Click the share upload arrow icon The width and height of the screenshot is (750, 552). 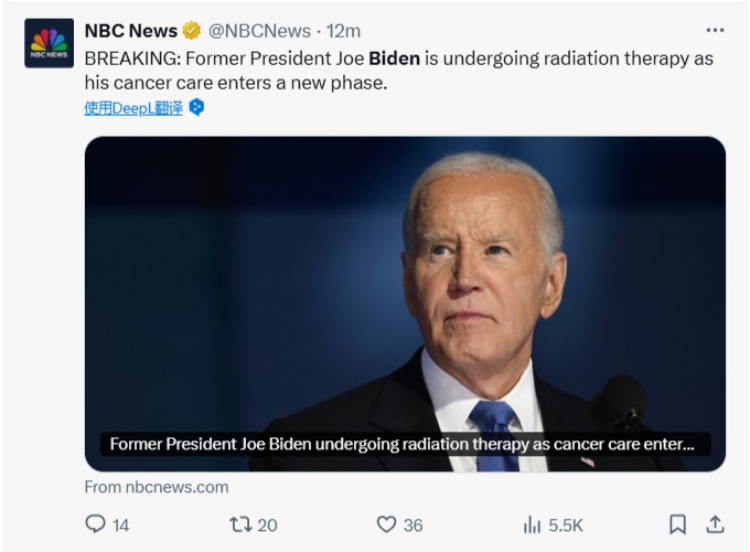tap(714, 524)
